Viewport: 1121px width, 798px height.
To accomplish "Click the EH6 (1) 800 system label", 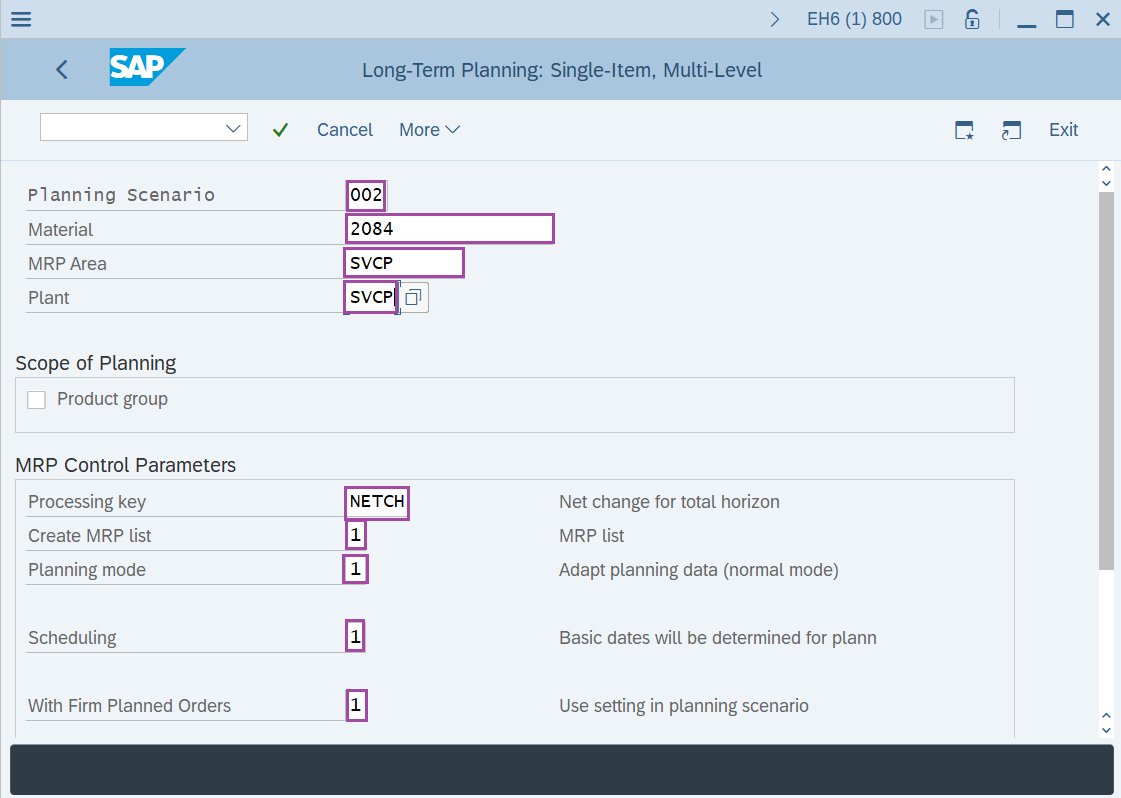I will tap(853, 18).
